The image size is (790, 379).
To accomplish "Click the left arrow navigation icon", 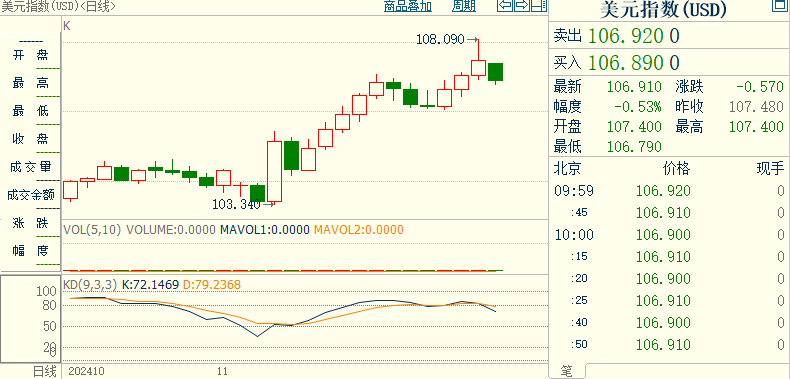I will coord(505,6).
